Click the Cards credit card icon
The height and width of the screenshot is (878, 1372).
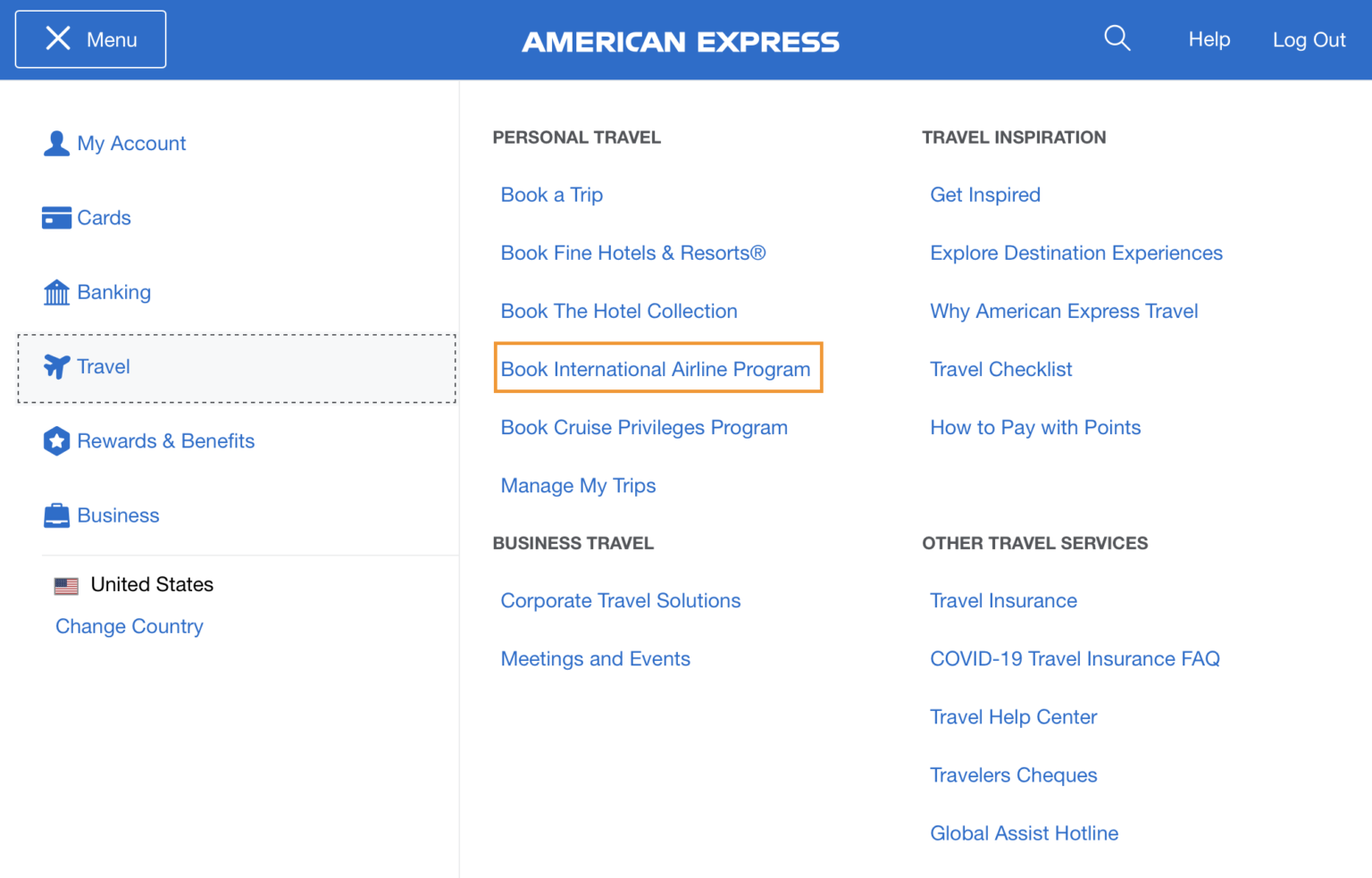point(56,217)
